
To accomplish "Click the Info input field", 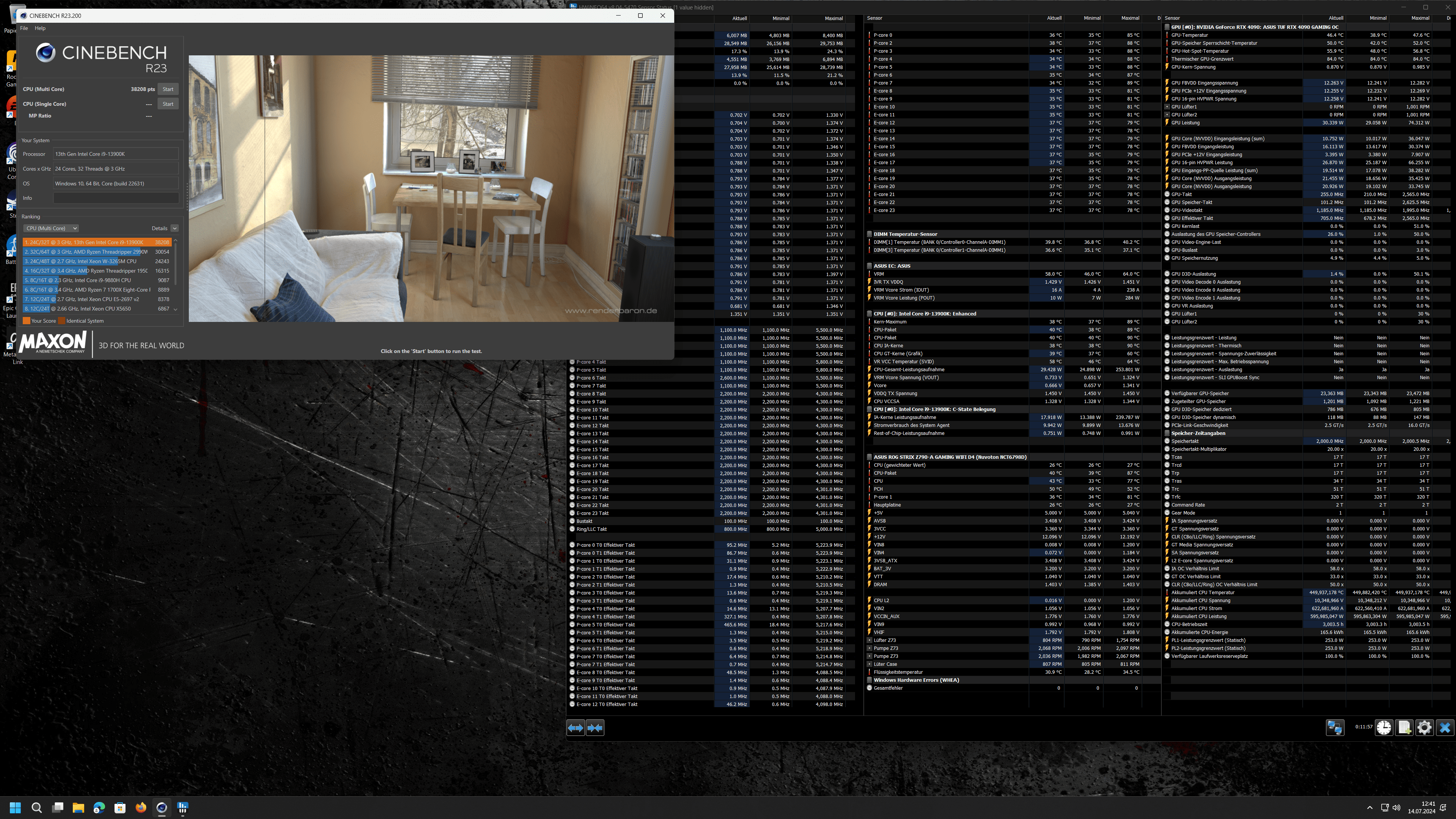I will coord(116,198).
